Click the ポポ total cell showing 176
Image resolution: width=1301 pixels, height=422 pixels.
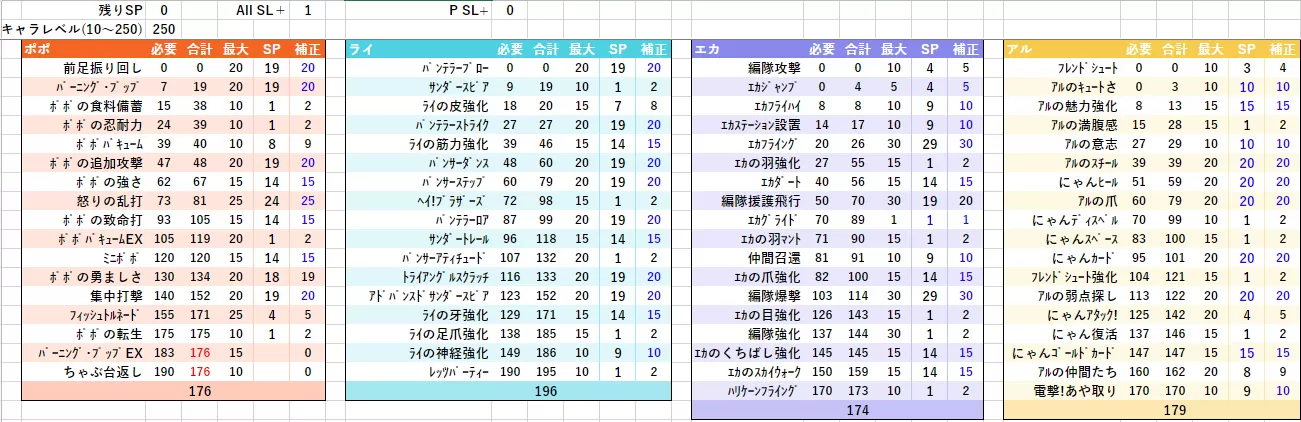[200, 391]
